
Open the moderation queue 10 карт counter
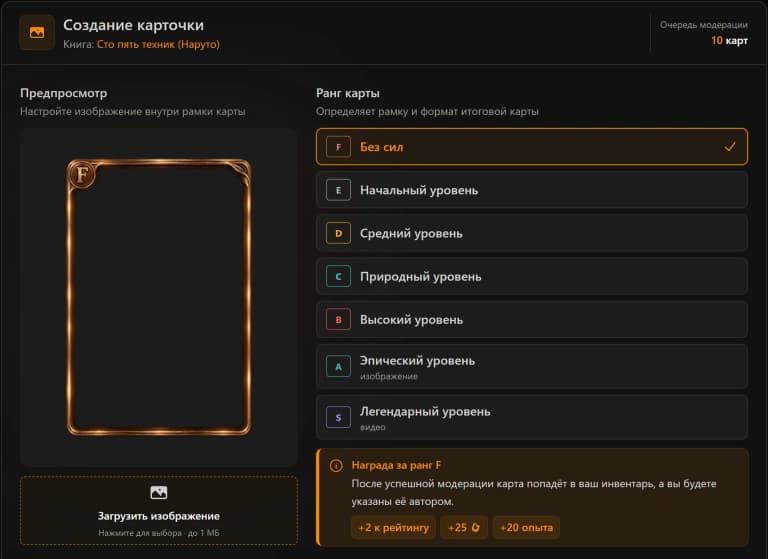point(729,40)
